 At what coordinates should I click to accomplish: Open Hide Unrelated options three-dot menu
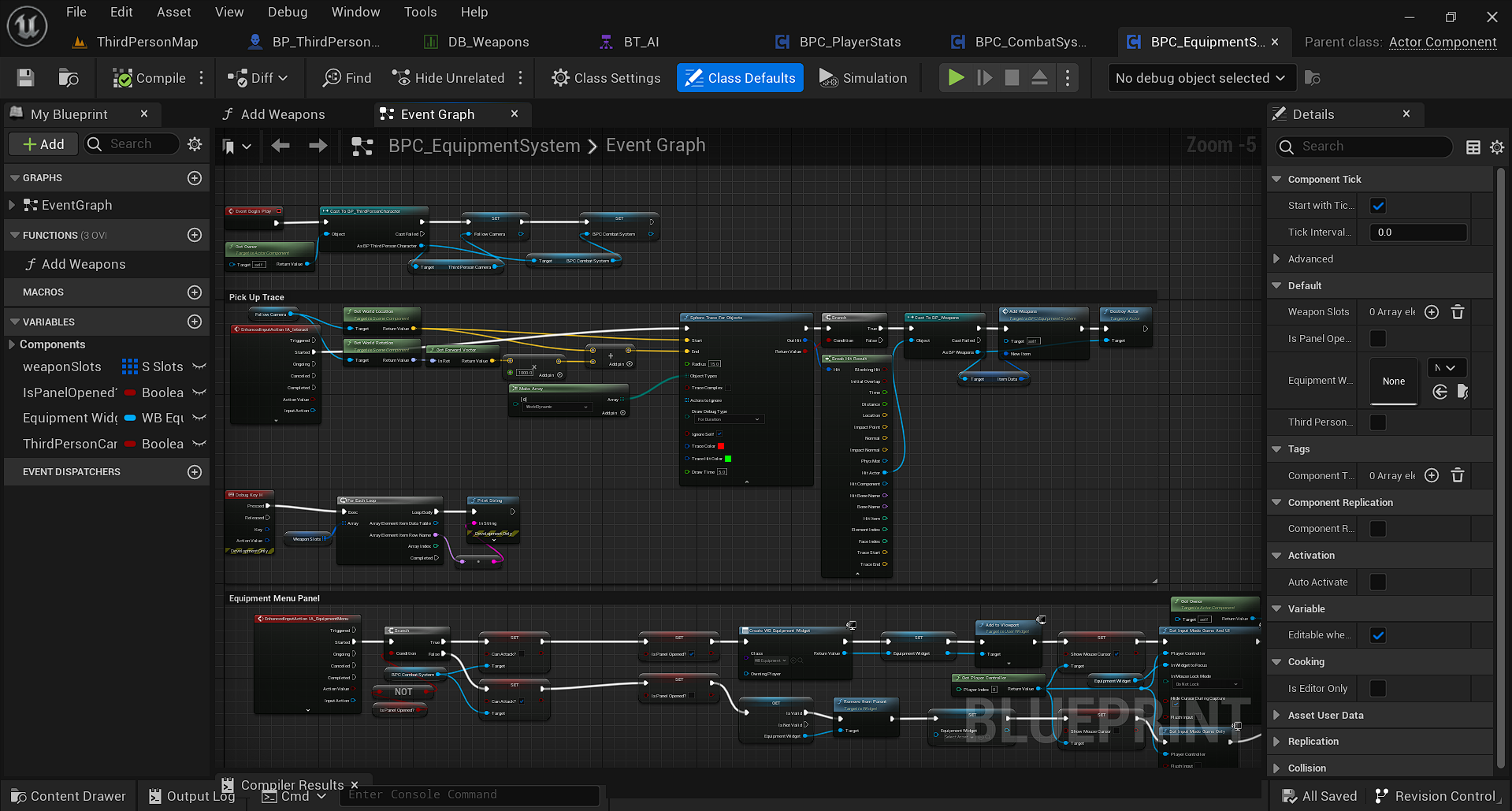[x=521, y=78]
